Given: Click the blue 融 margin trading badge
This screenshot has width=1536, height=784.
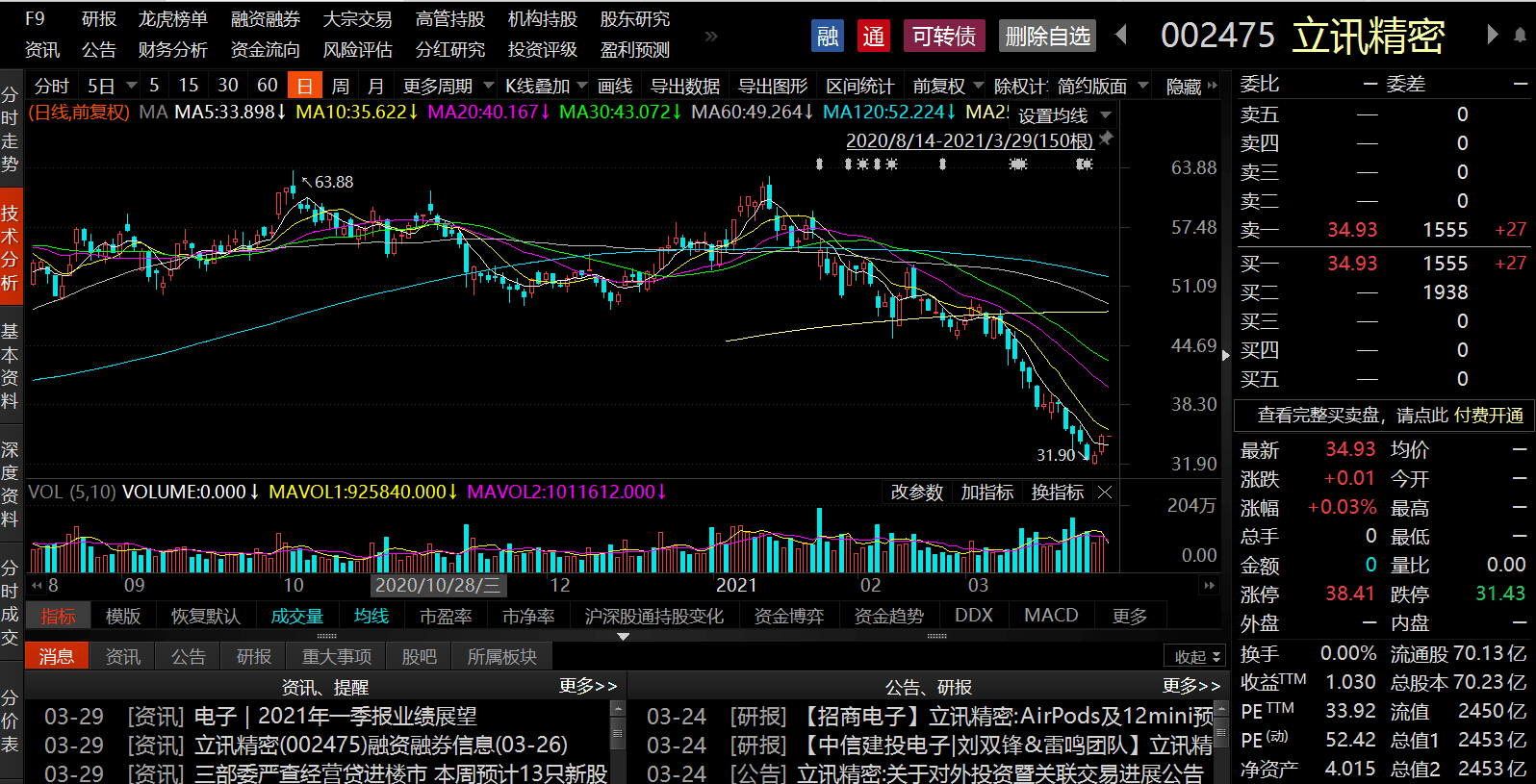Looking at the screenshot, I should (828, 37).
